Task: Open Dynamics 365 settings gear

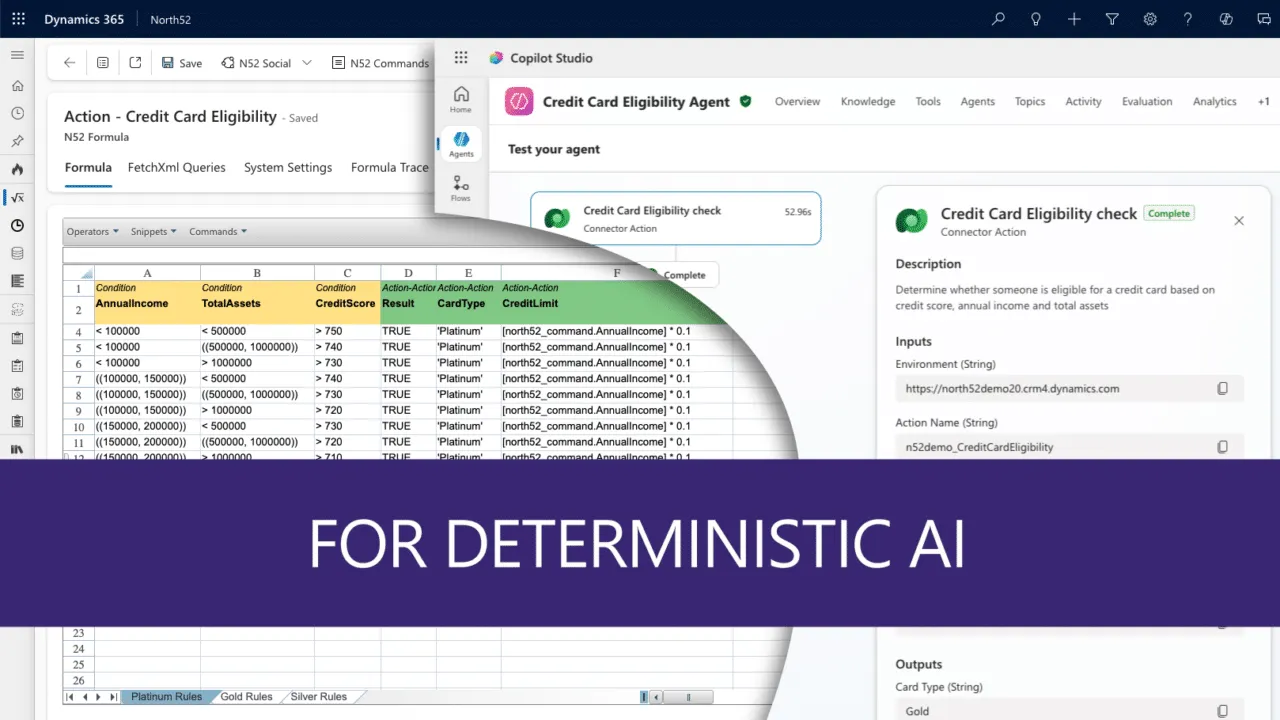Action: (x=1150, y=19)
